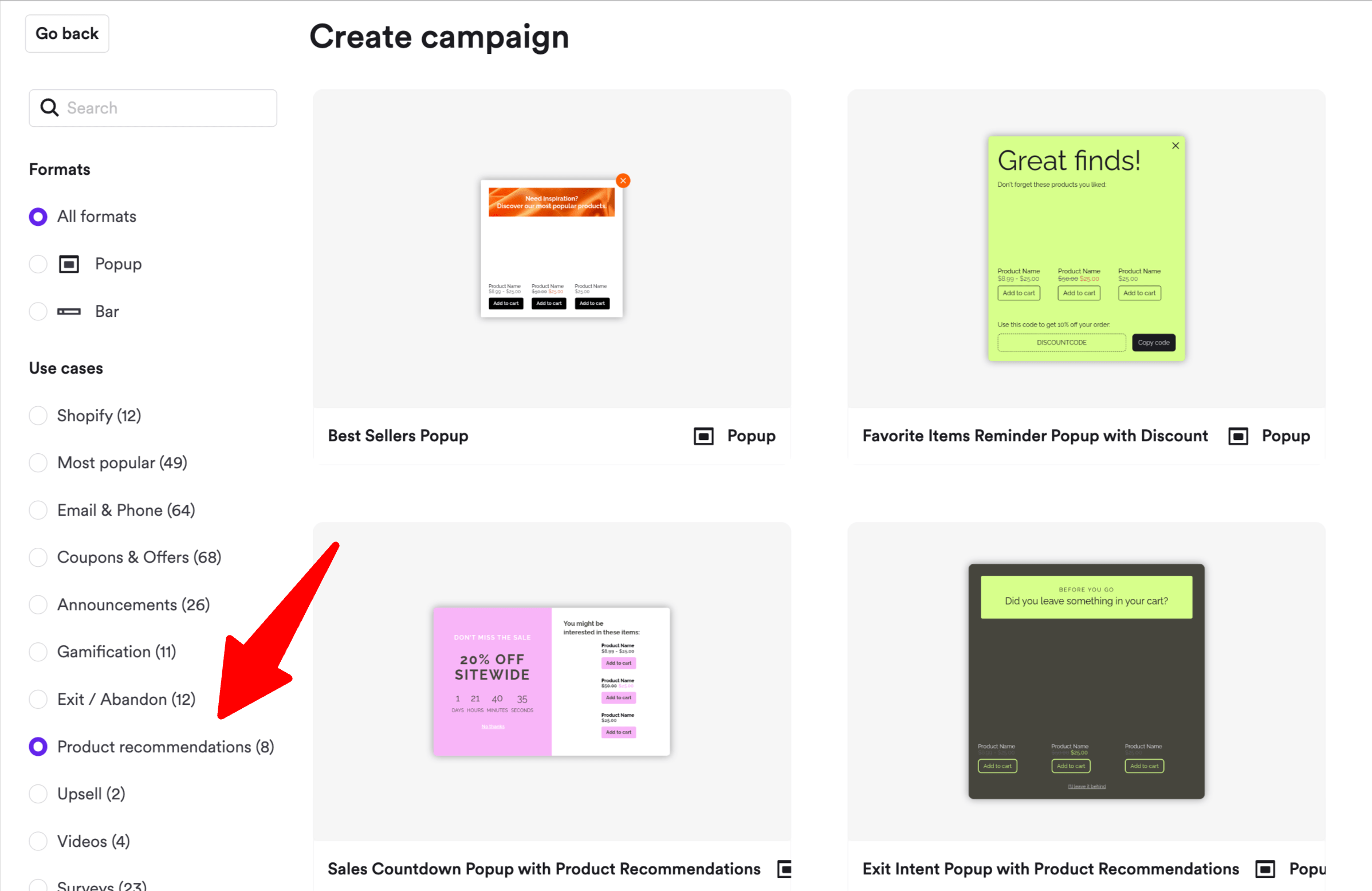This screenshot has height=891, width=1372.
Task: Click the search magnifier icon
Action: 49,108
